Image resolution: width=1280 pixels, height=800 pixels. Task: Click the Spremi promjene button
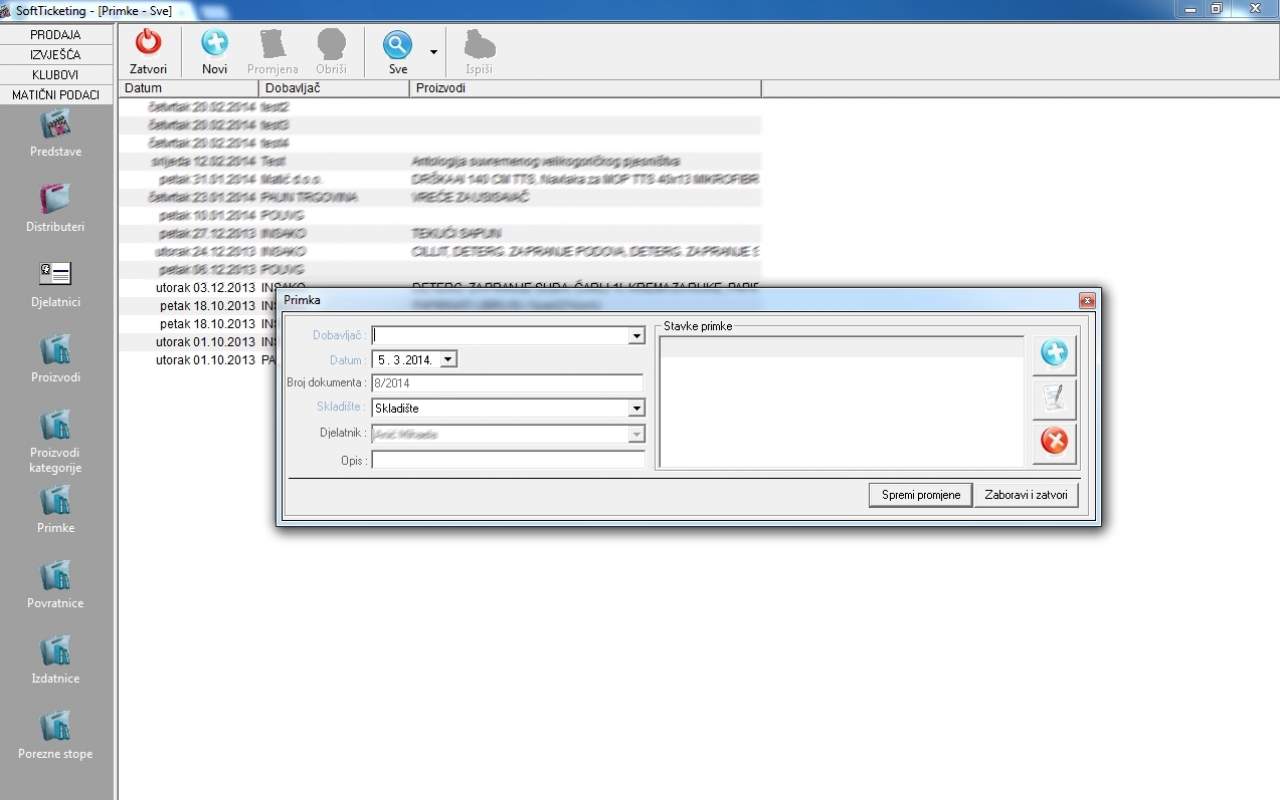pos(920,495)
